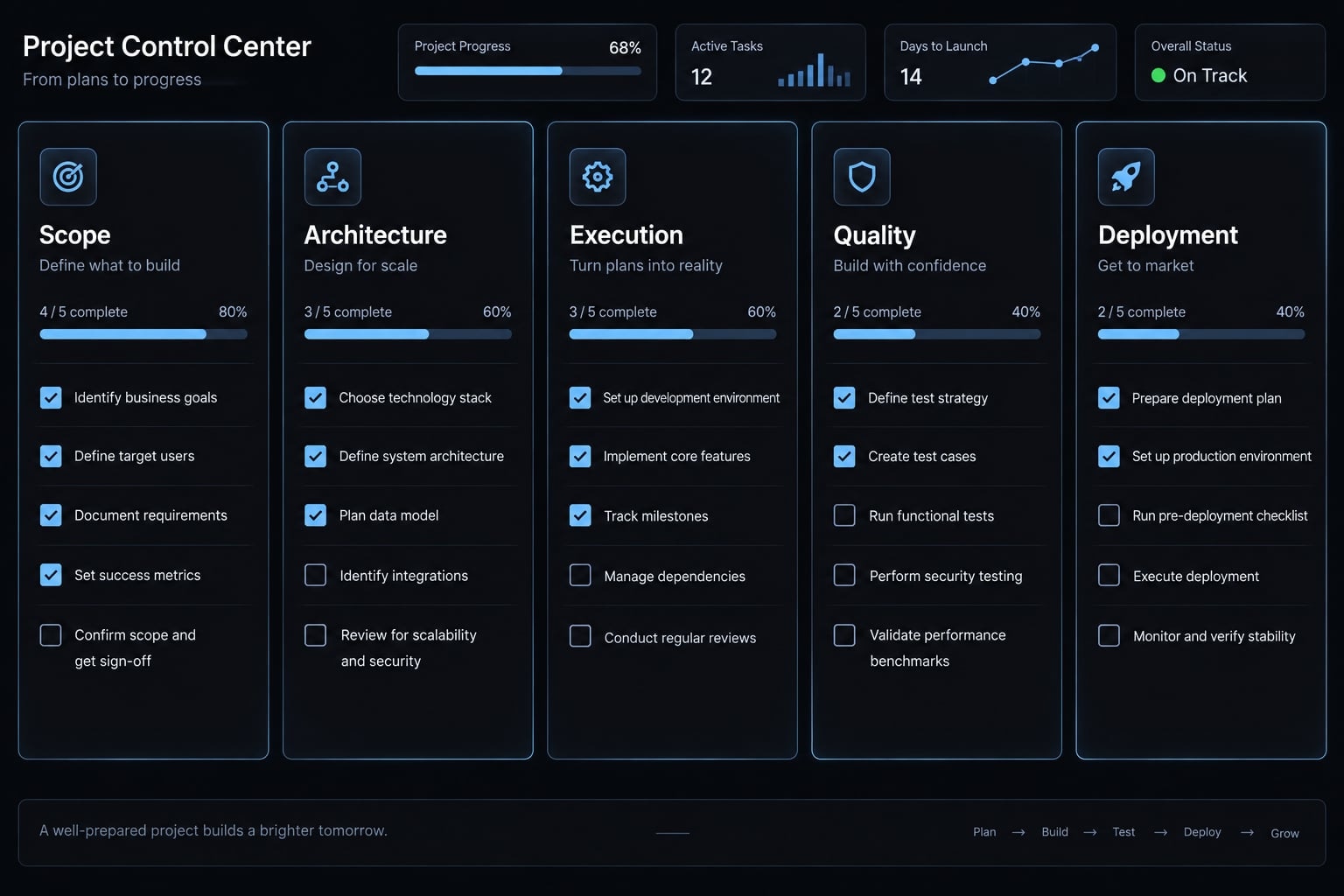The height and width of the screenshot is (896, 1344).
Task: Toggle Manage dependencies checkbox
Action: [580, 575]
